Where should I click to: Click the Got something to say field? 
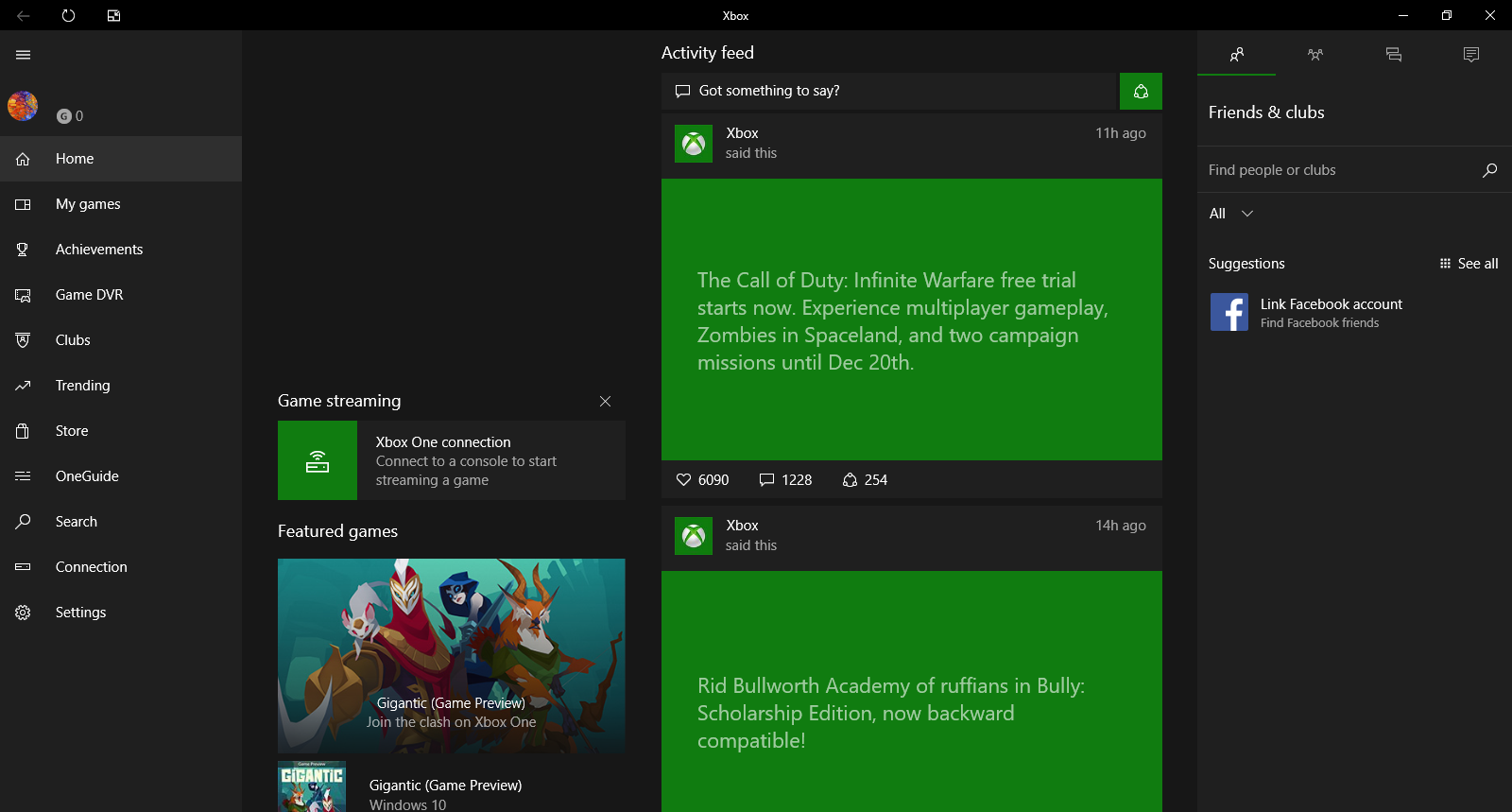click(889, 91)
